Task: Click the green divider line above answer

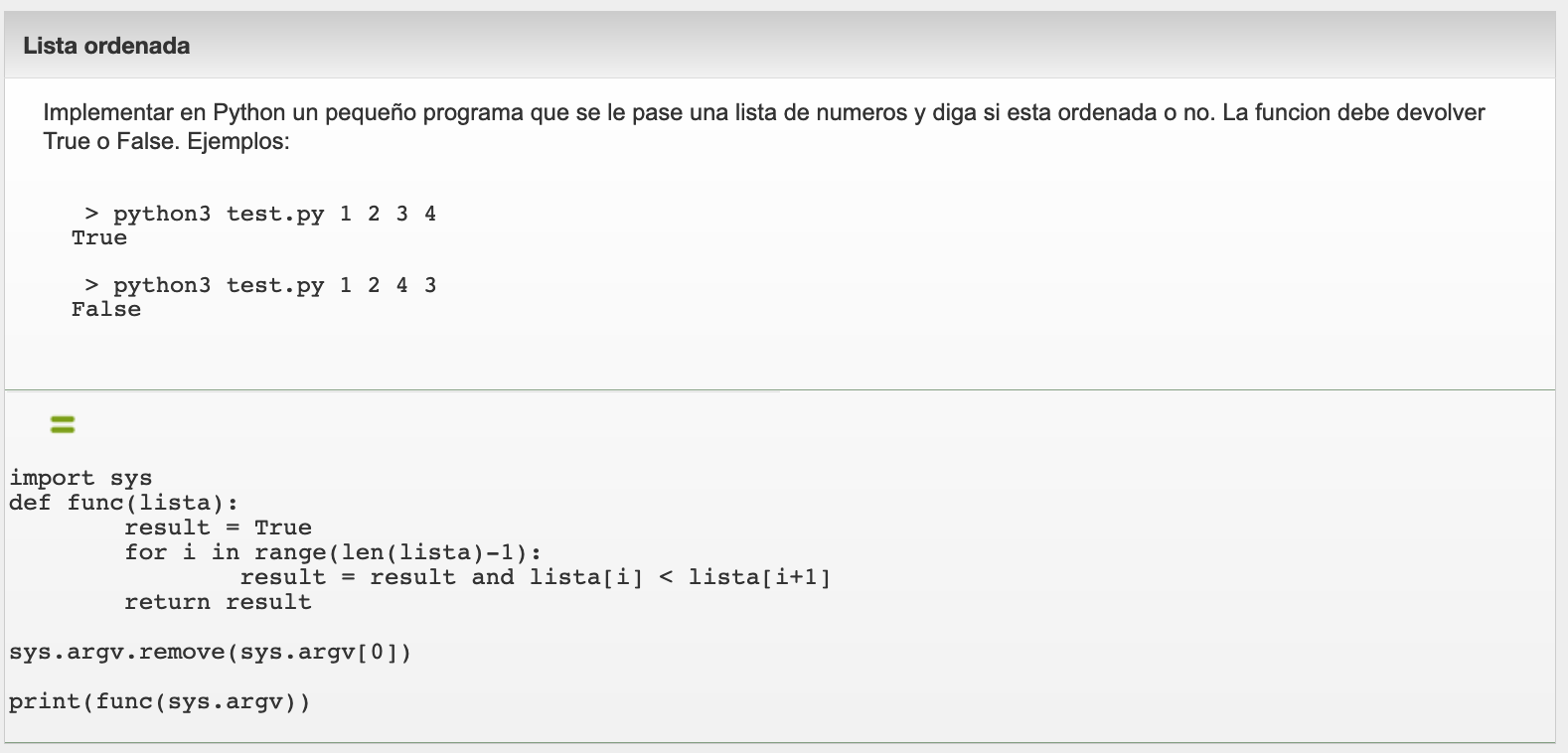Action: click(x=779, y=389)
